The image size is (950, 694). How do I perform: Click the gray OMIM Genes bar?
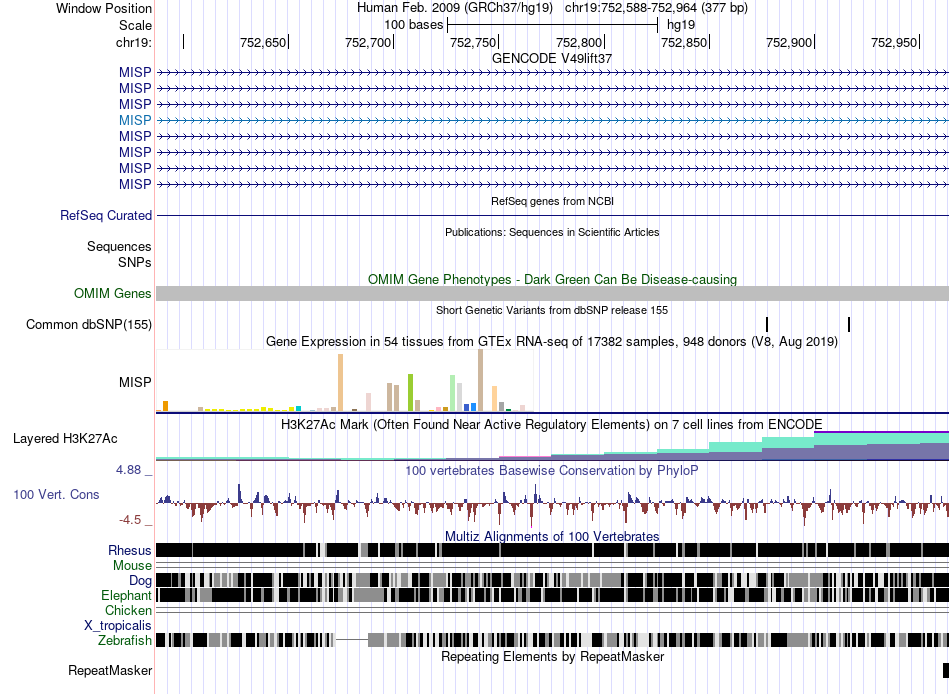(x=553, y=293)
